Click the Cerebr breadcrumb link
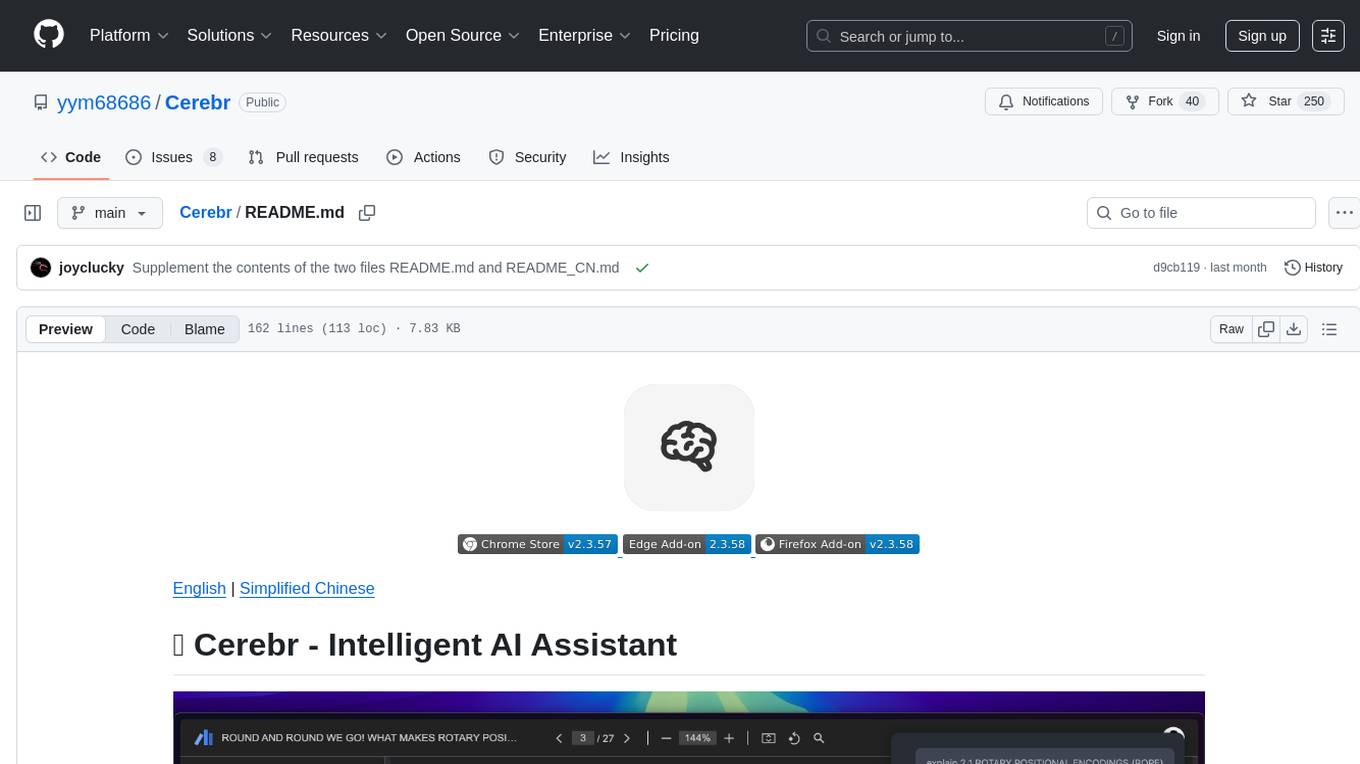 pos(205,212)
